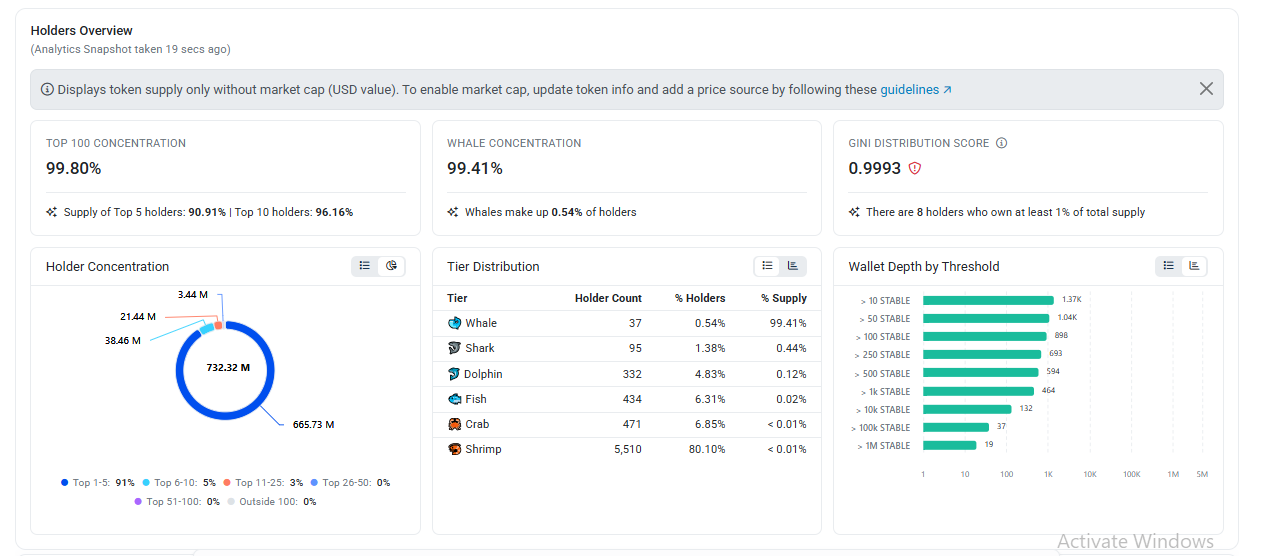Open the guidelines link
Image resolution: width=1264 pixels, height=556 pixels.
click(x=916, y=90)
